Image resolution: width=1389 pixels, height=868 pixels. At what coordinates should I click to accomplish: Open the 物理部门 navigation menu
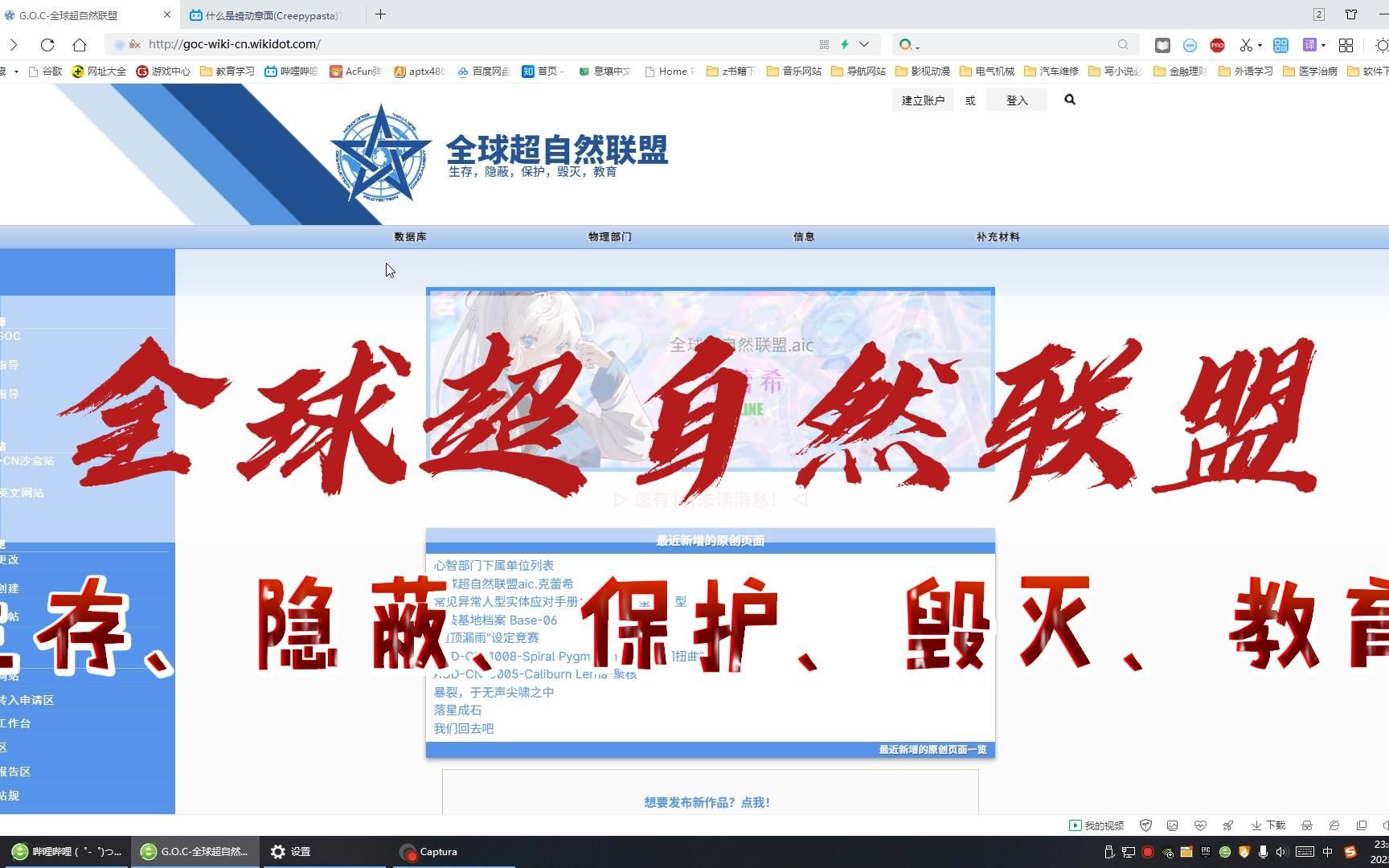coord(610,237)
